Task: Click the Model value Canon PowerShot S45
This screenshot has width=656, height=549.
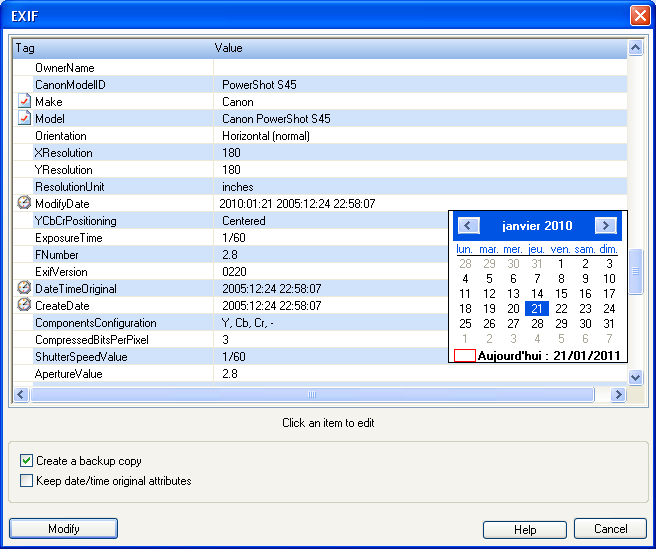Action: (276, 119)
